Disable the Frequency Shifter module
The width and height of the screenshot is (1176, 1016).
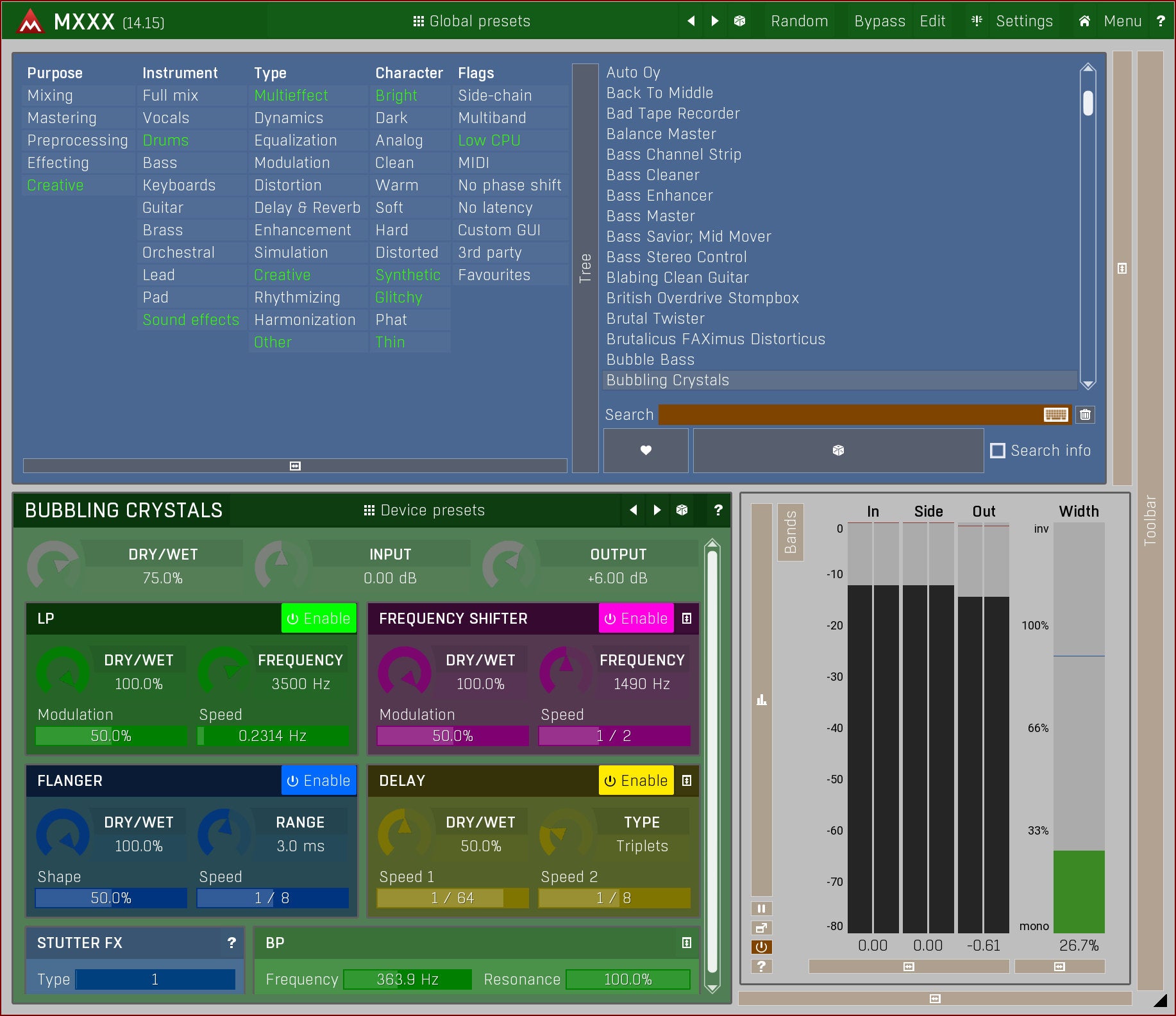(635, 619)
